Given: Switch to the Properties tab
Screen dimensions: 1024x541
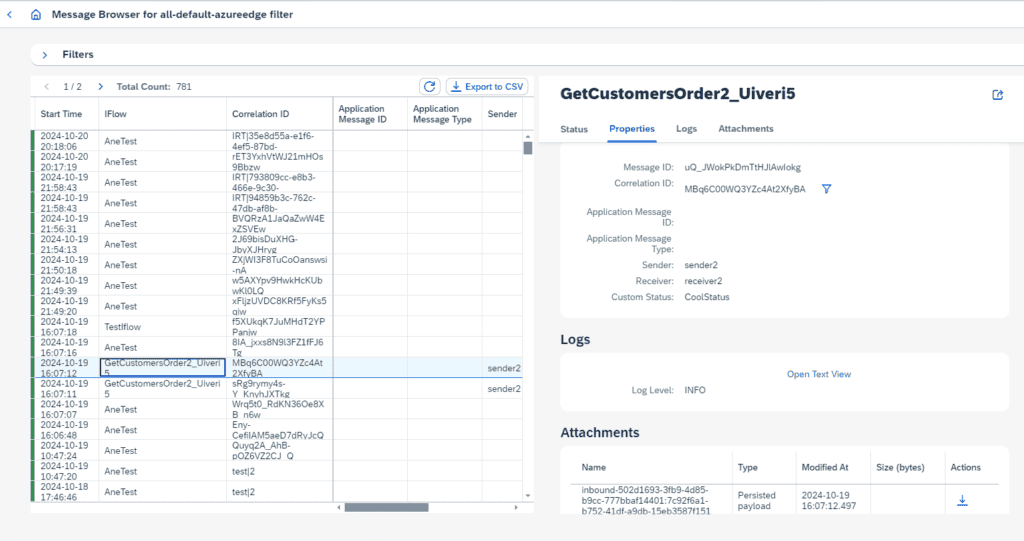Looking at the screenshot, I should click(632, 129).
